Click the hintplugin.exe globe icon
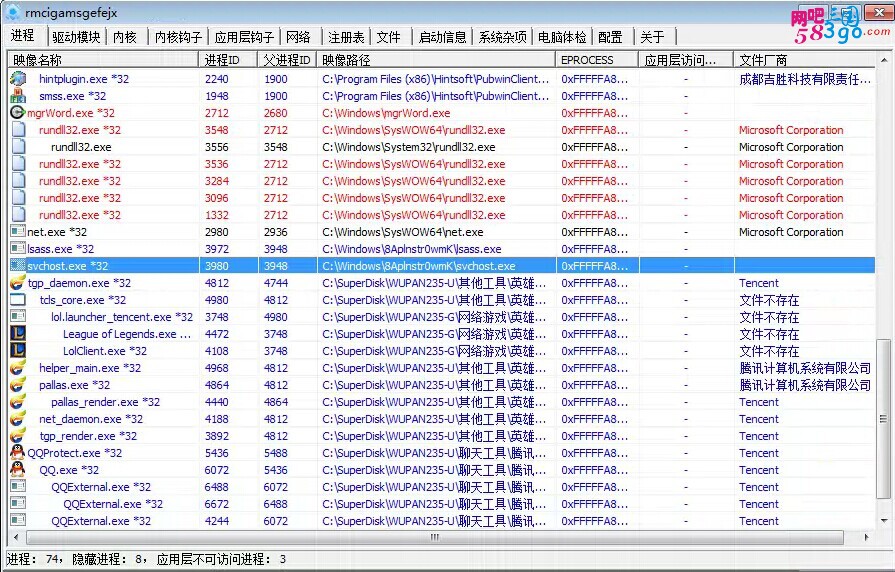 pos(18,79)
